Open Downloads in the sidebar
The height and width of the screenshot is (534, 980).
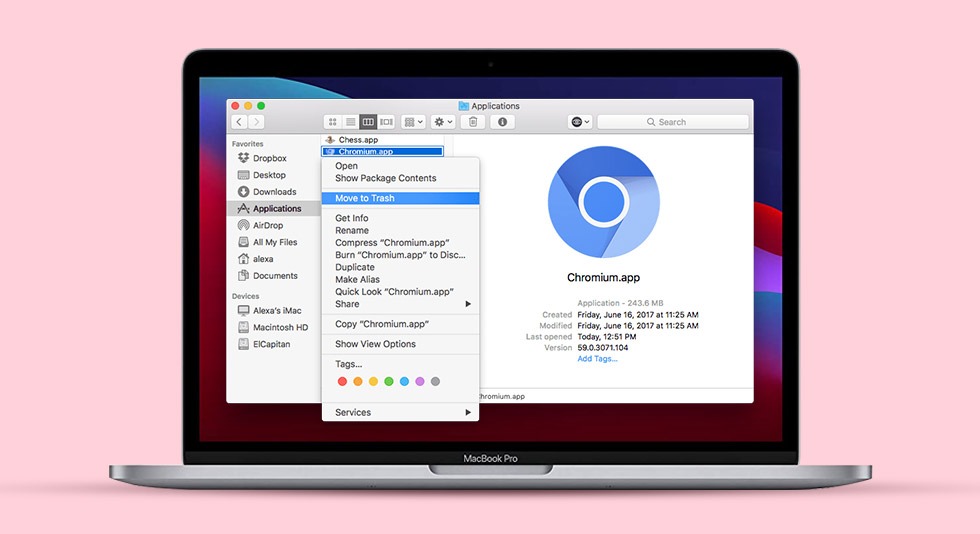coord(274,192)
